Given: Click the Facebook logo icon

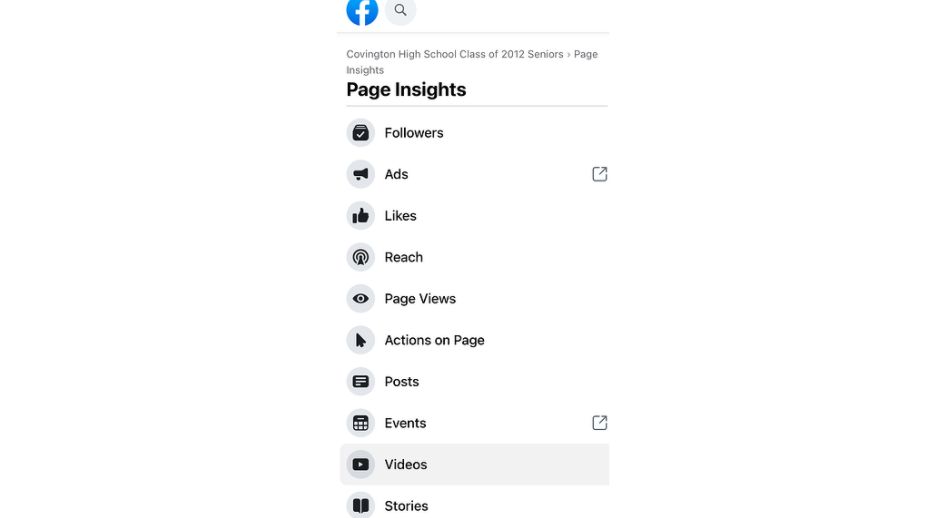Looking at the screenshot, I should click(362, 10).
